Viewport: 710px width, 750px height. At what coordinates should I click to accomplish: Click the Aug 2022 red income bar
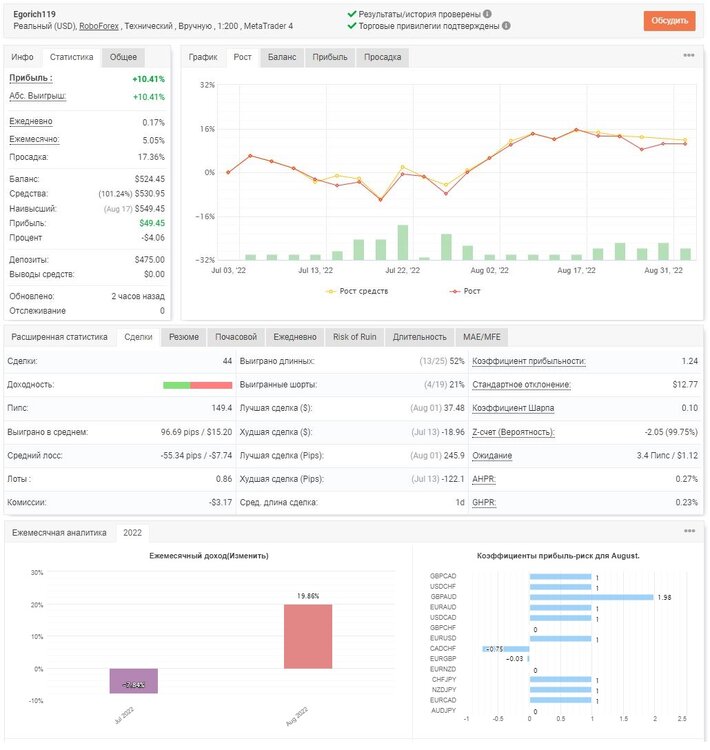[x=308, y=637]
